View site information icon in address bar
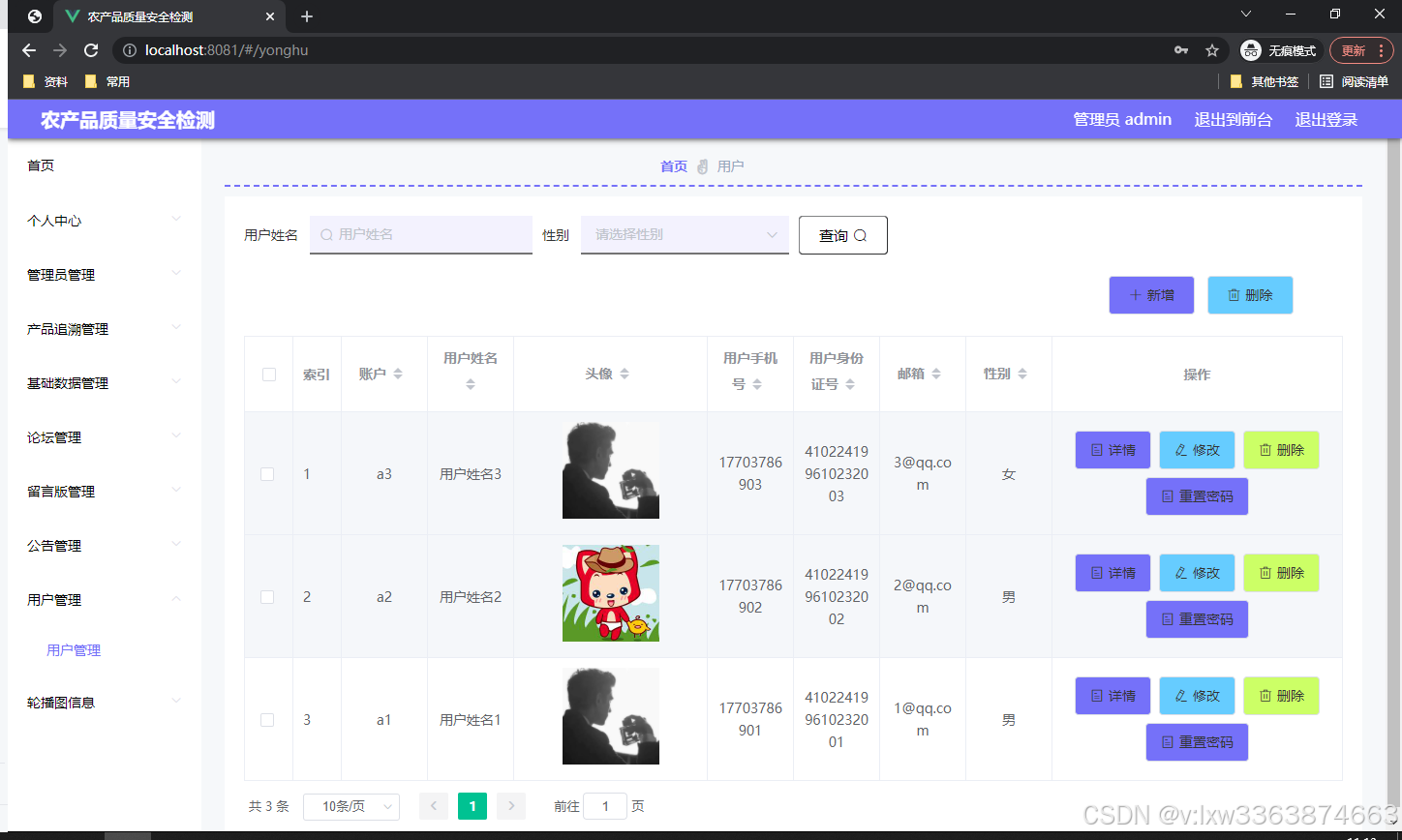Viewport: 1402px width, 840px height. pos(130,50)
